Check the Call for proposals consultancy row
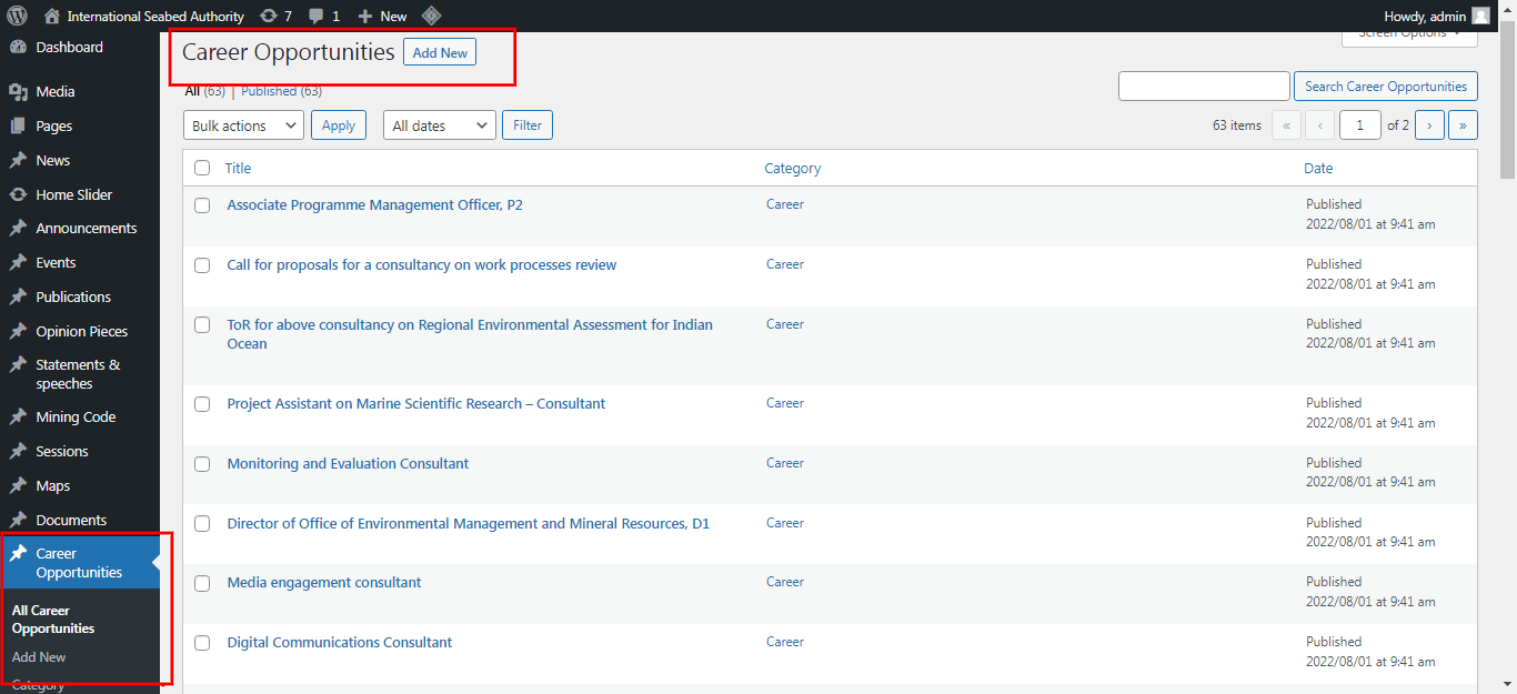This screenshot has height=694, width=1517. click(202, 265)
